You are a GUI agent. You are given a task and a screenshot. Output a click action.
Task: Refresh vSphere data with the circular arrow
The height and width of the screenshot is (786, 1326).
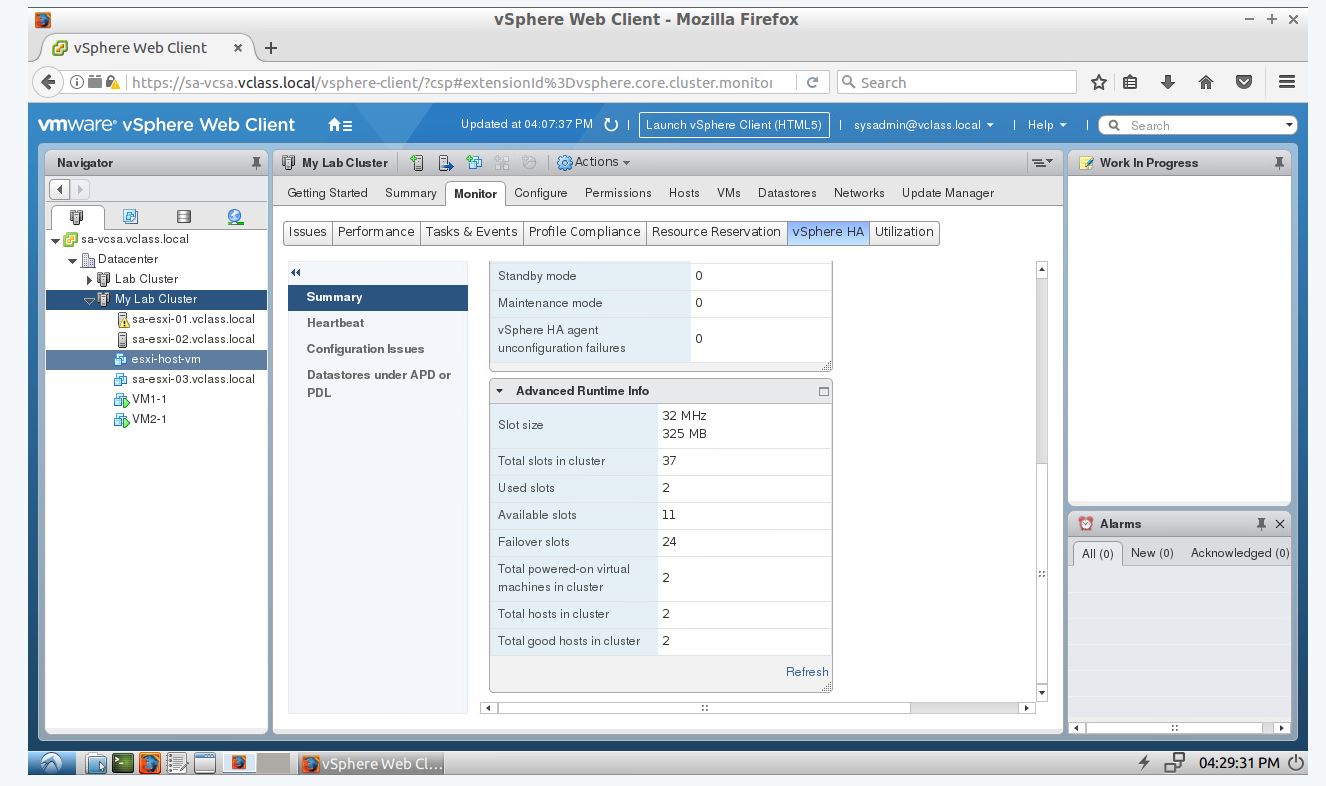611,125
